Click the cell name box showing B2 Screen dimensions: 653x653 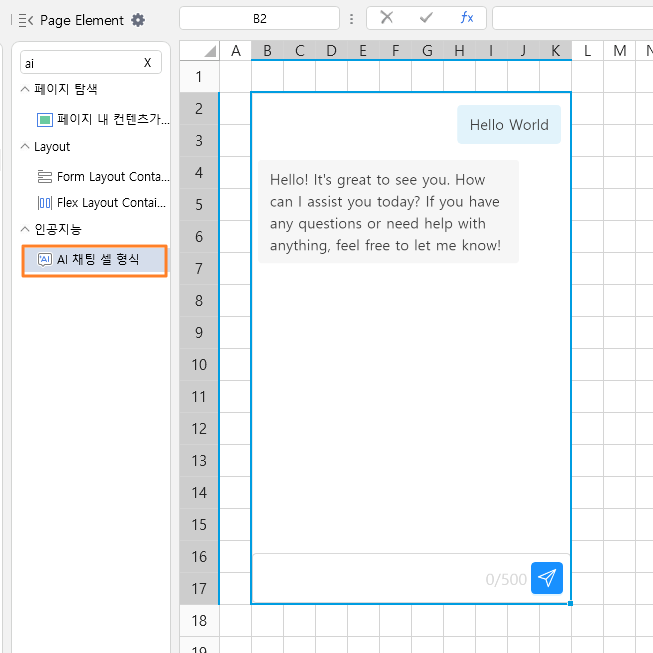tap(259, 18)
